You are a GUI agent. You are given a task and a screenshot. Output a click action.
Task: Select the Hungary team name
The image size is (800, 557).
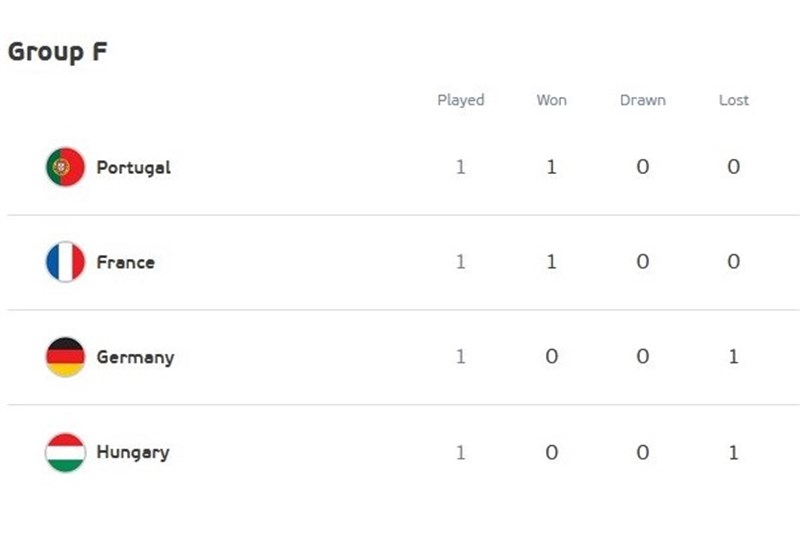pos(133,452)
